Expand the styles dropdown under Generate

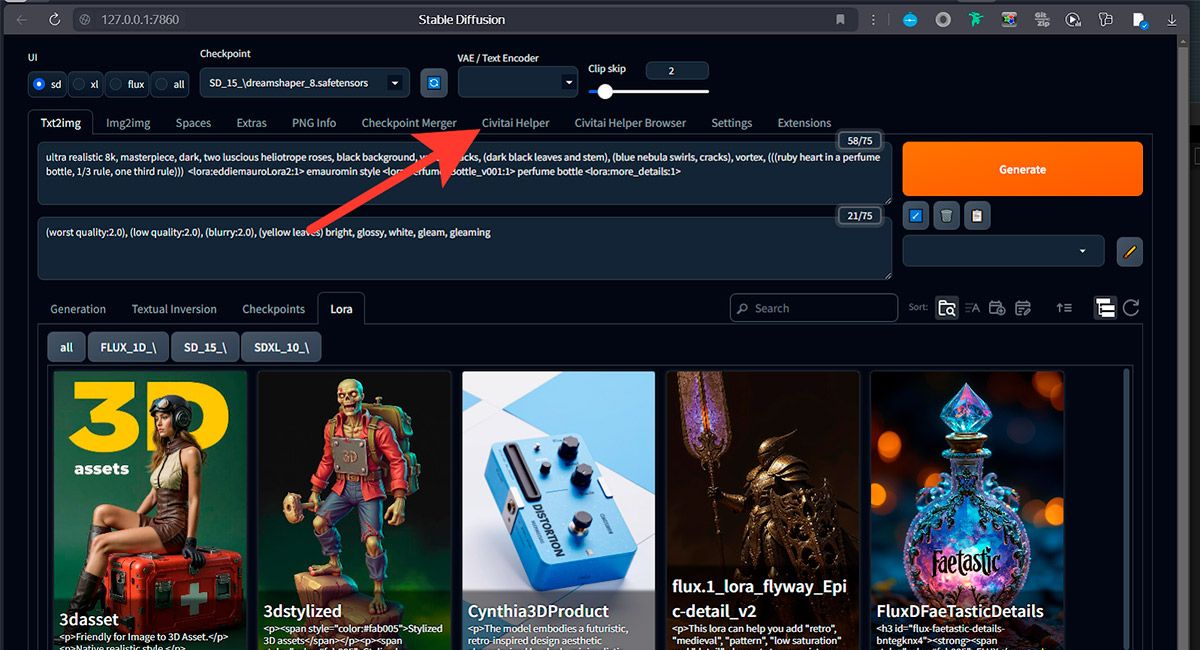click(x=1003, y=251)
